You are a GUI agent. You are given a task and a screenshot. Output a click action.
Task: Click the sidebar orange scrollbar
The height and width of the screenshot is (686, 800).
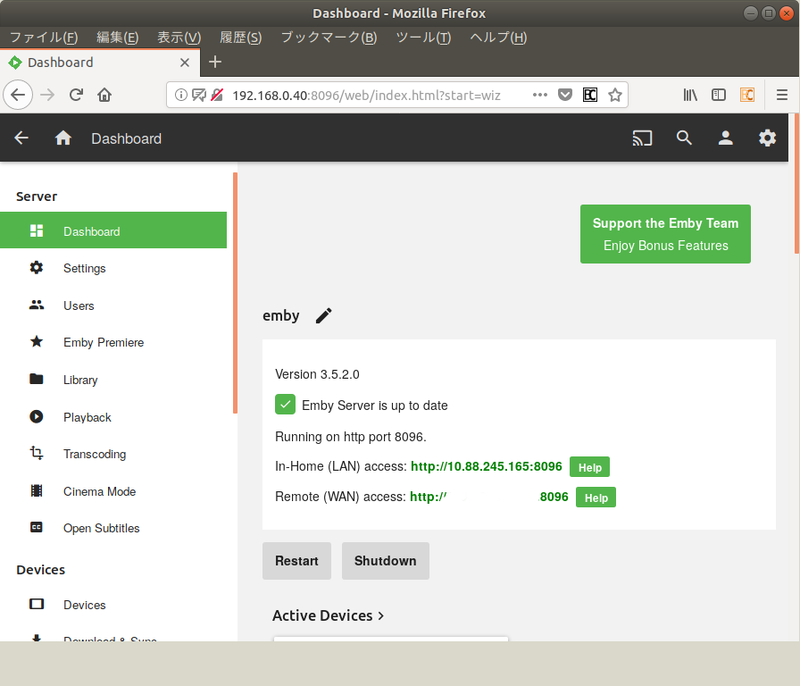[235, 293]
